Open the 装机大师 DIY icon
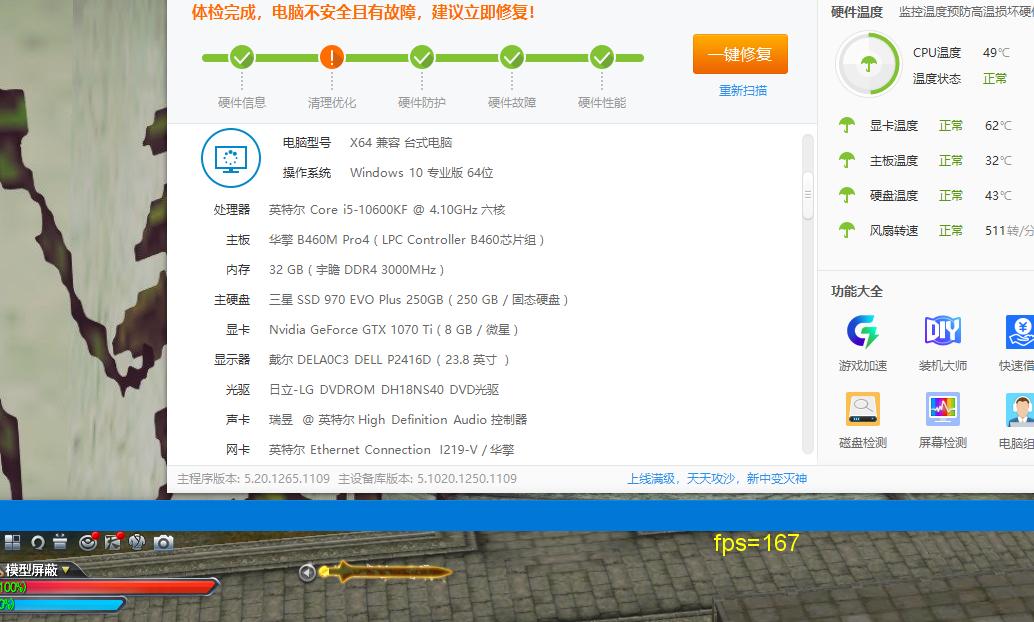Screen dimensions: 1034x622 [x=942, y=331]
